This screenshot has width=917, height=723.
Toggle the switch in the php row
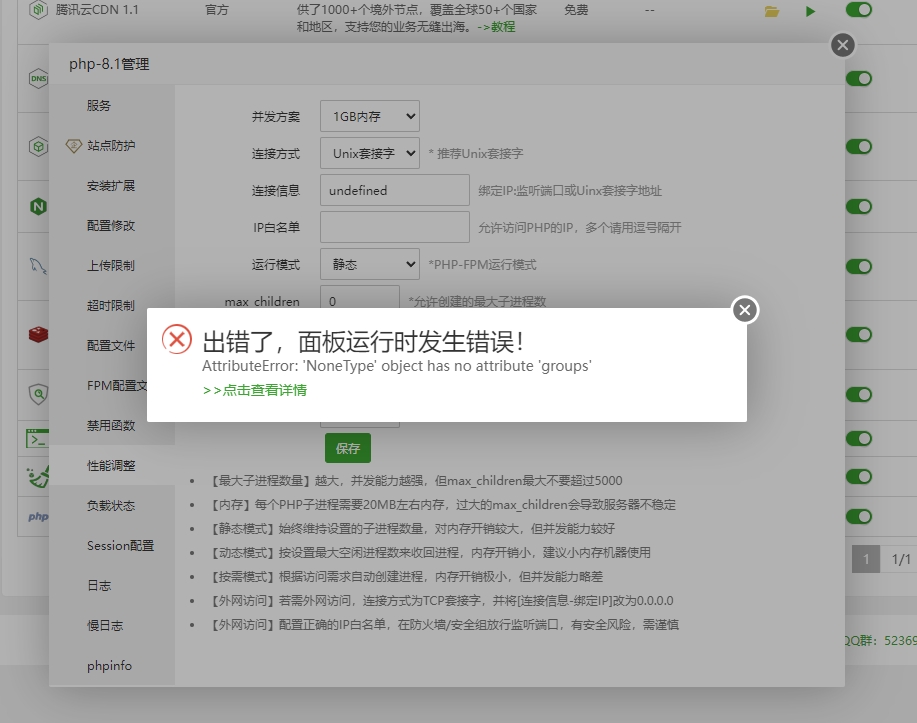[859, 517]
